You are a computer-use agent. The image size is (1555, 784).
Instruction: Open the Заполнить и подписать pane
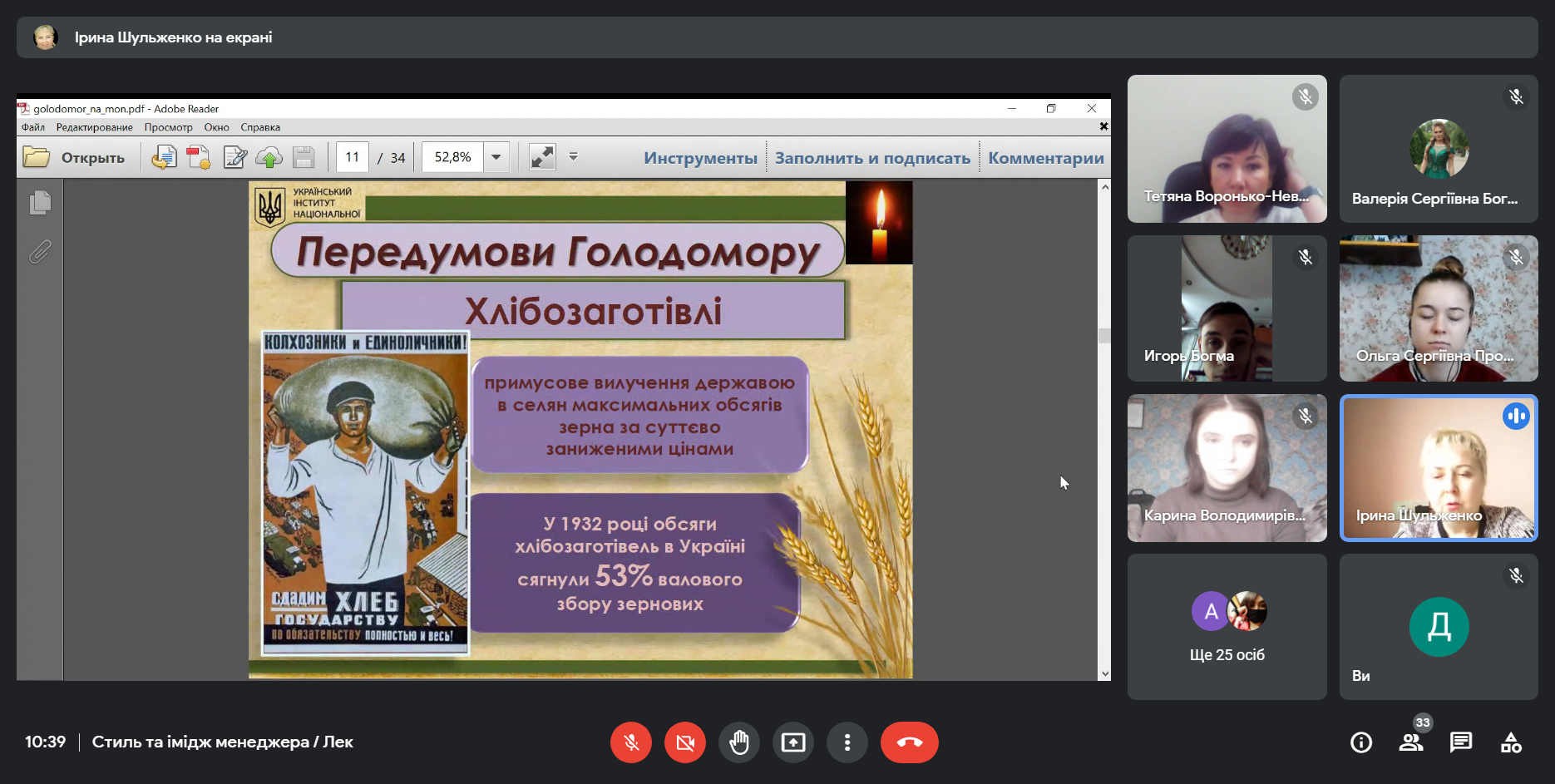(x=872, y=158)
